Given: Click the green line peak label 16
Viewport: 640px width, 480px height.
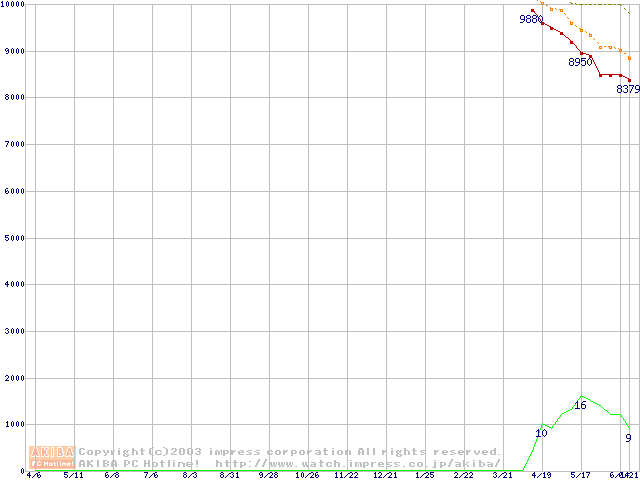Looking at the screenshot, I should [580, 405].
